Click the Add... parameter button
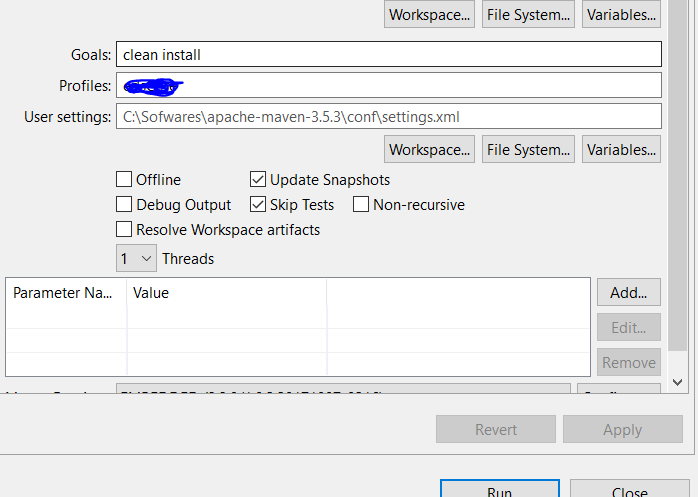Screen dimensions: 698x497 [x=628, y=293]
